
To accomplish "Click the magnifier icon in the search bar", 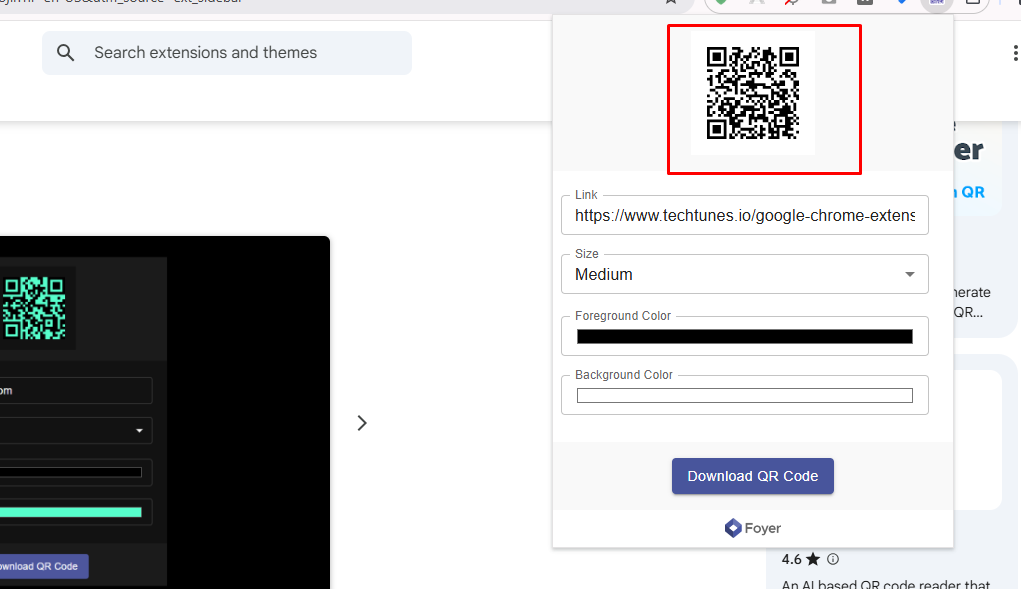I will [65, 52].
